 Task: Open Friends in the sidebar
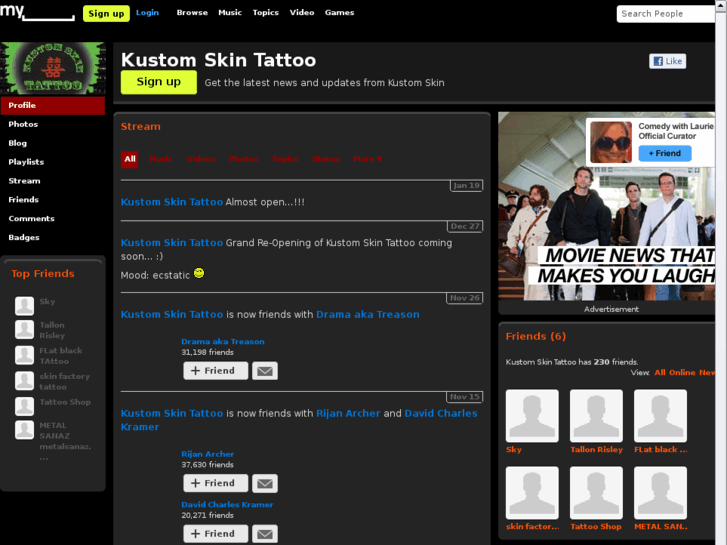pyautogui.click(x=23, y=200)
